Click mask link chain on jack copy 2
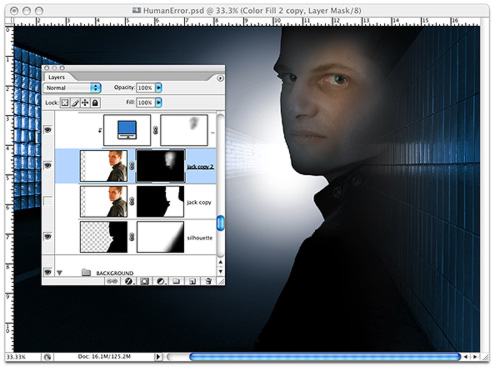Screen dimensions: 500x382 tap(132, 166)
